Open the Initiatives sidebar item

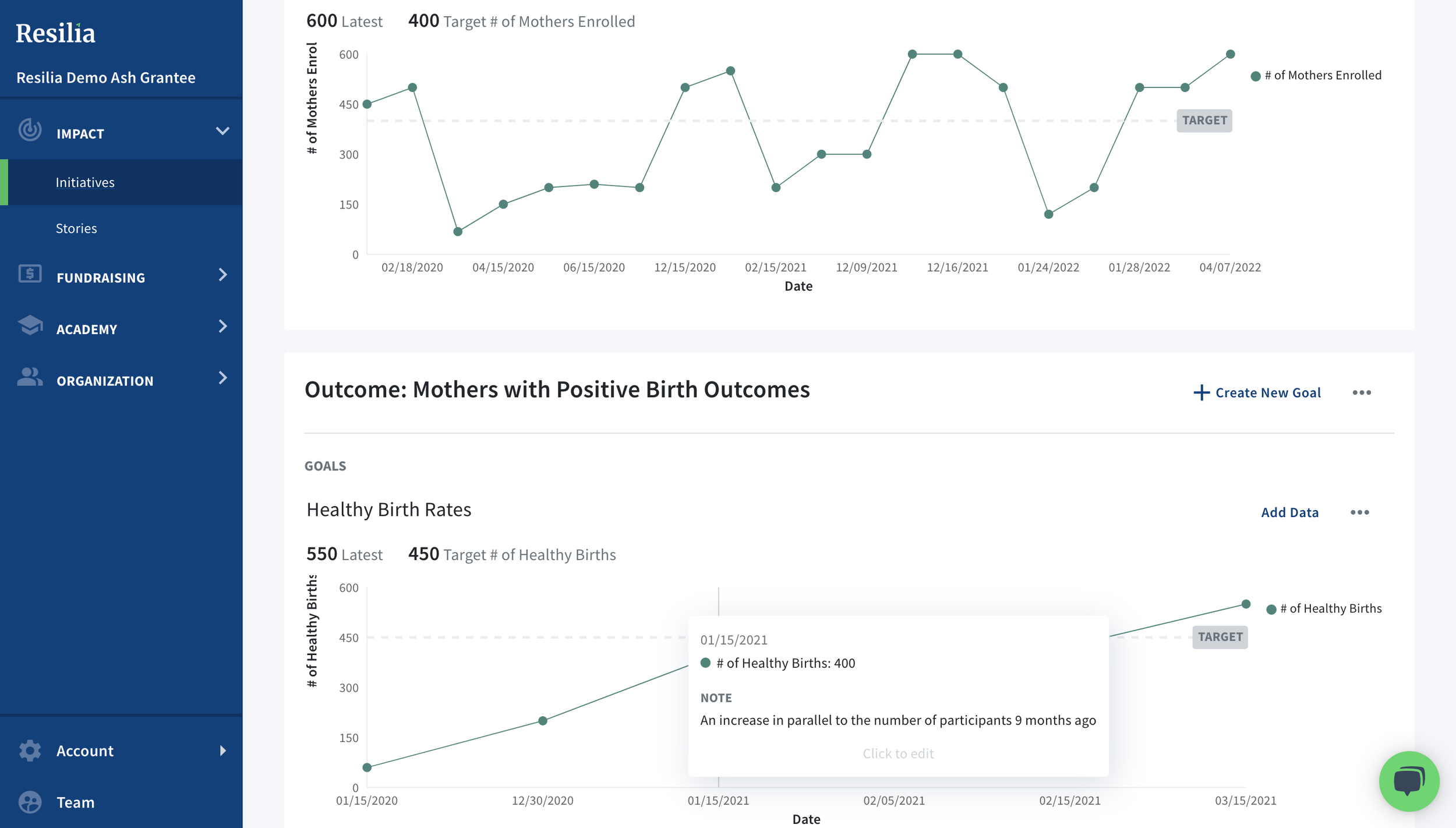[x=85, y=182]
